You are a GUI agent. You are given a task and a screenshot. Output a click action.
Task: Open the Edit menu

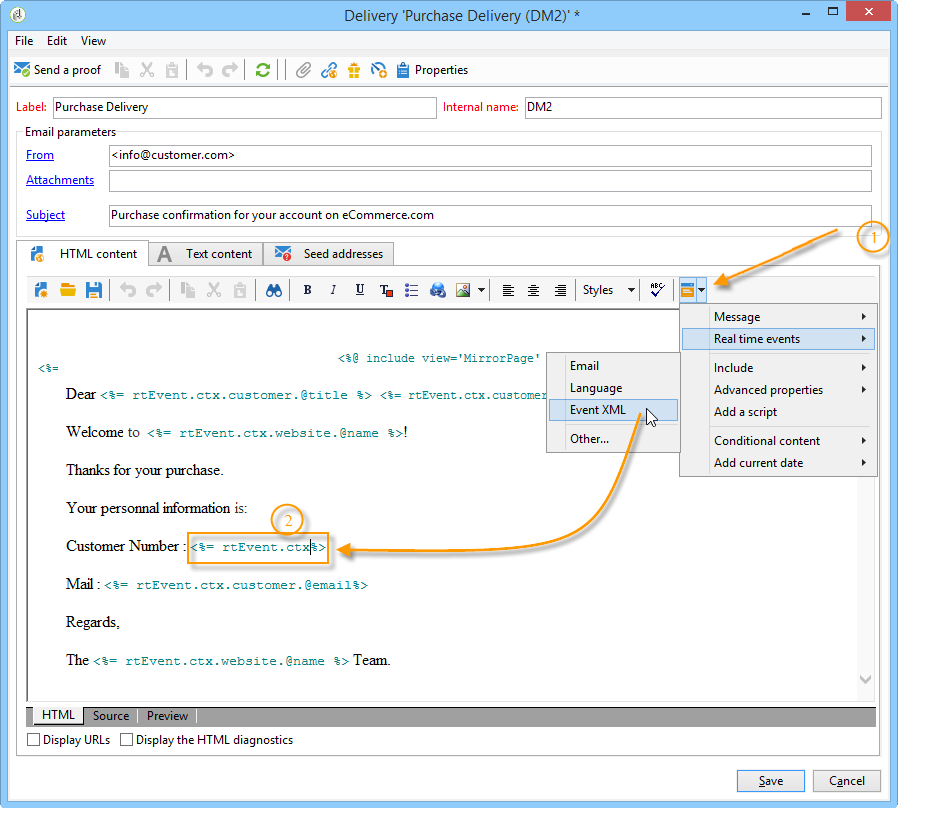[x=57, y=41]
